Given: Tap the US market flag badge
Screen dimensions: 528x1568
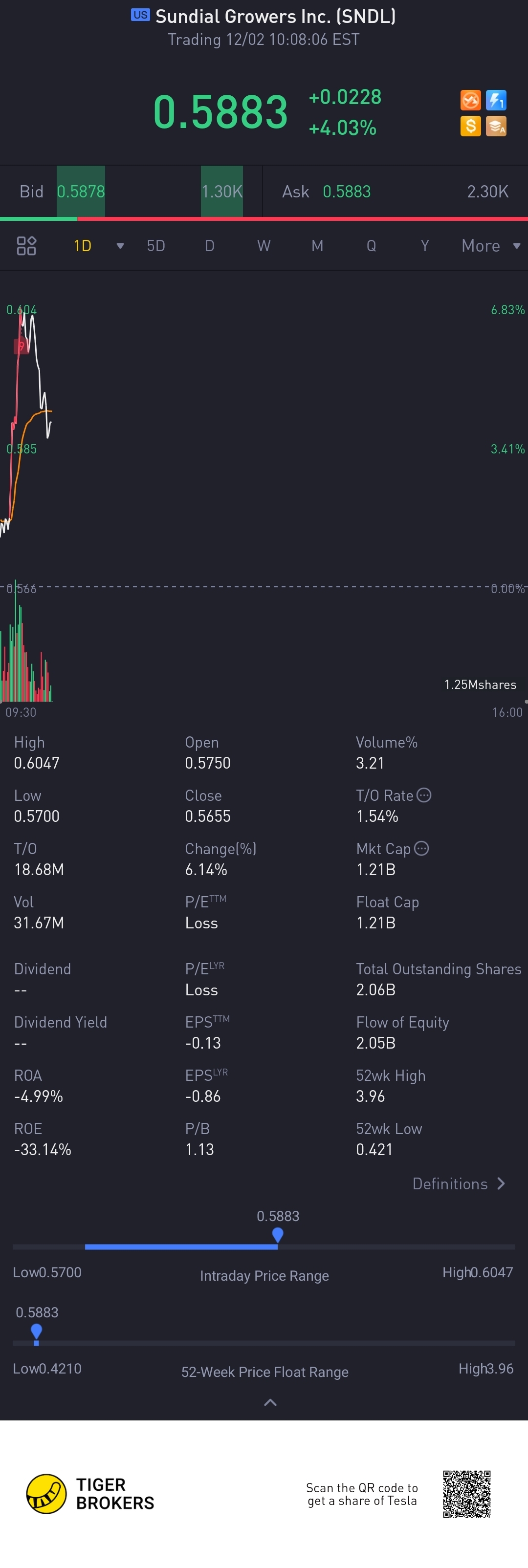Looking at the screenshot, I should tap(140, 15).
